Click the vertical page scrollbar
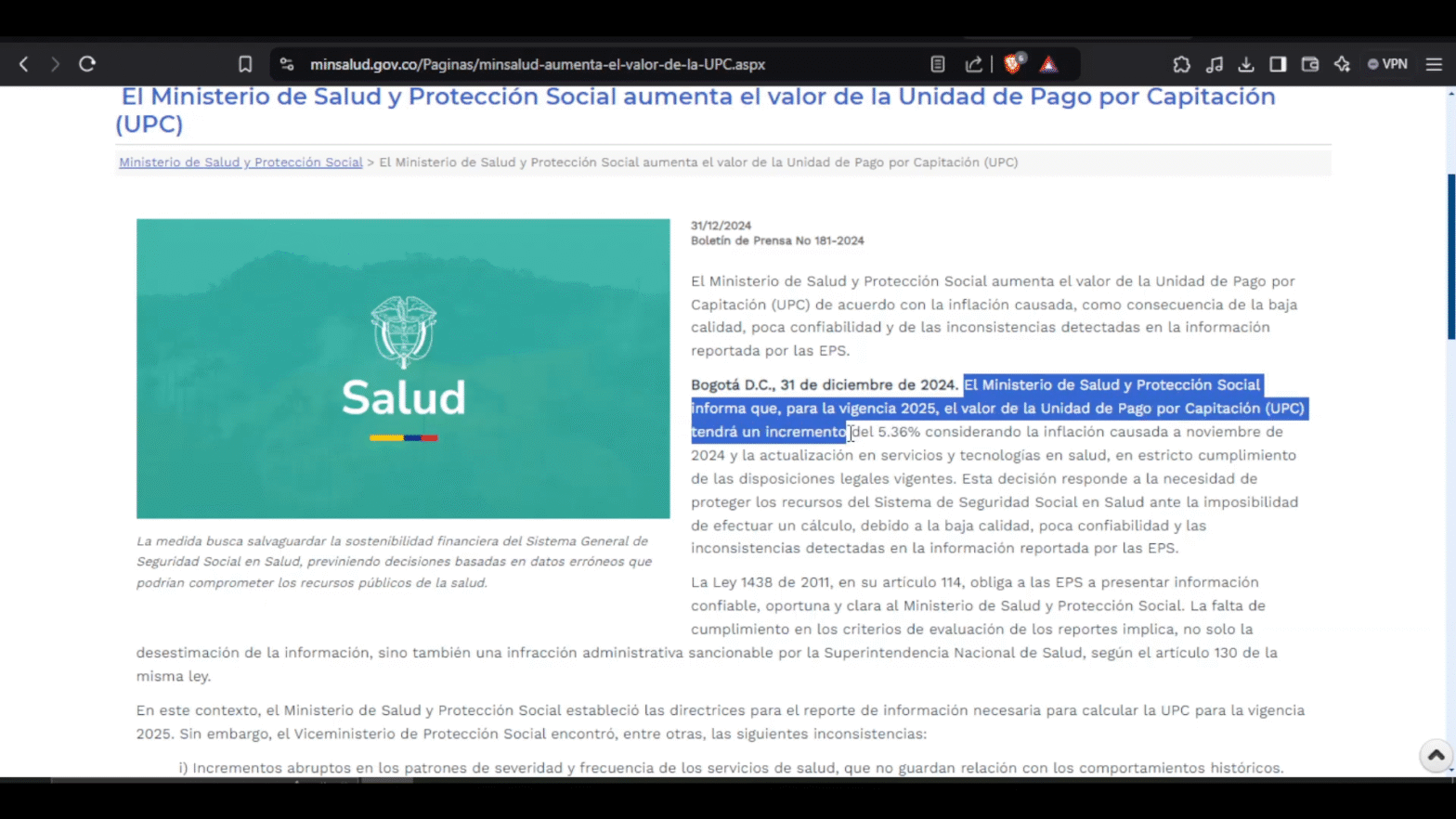The height and width of the screenshot is (819, 1456). [x=1450, y=256]
